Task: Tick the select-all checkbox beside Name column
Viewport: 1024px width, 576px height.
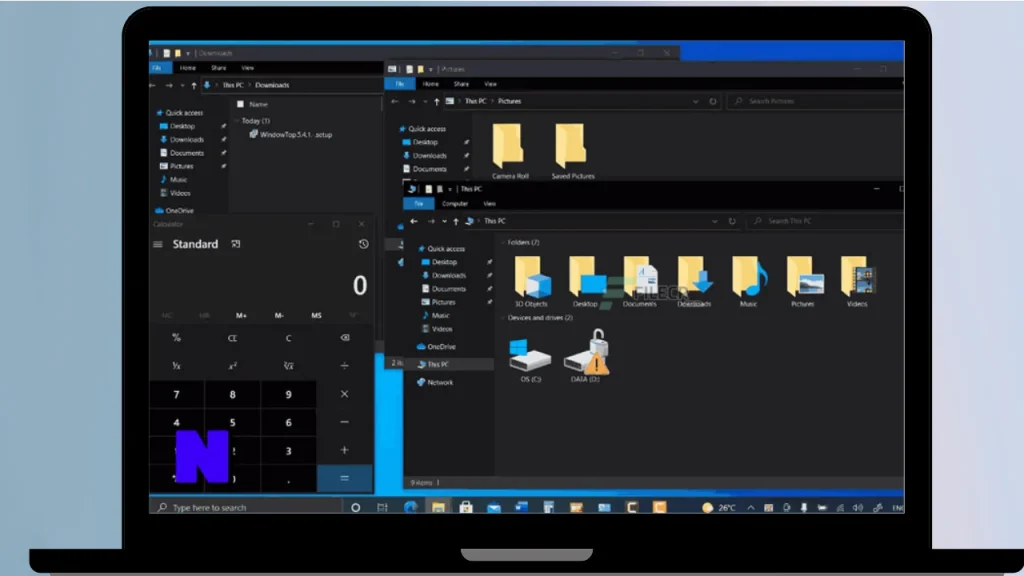Action: pos(240,104)
